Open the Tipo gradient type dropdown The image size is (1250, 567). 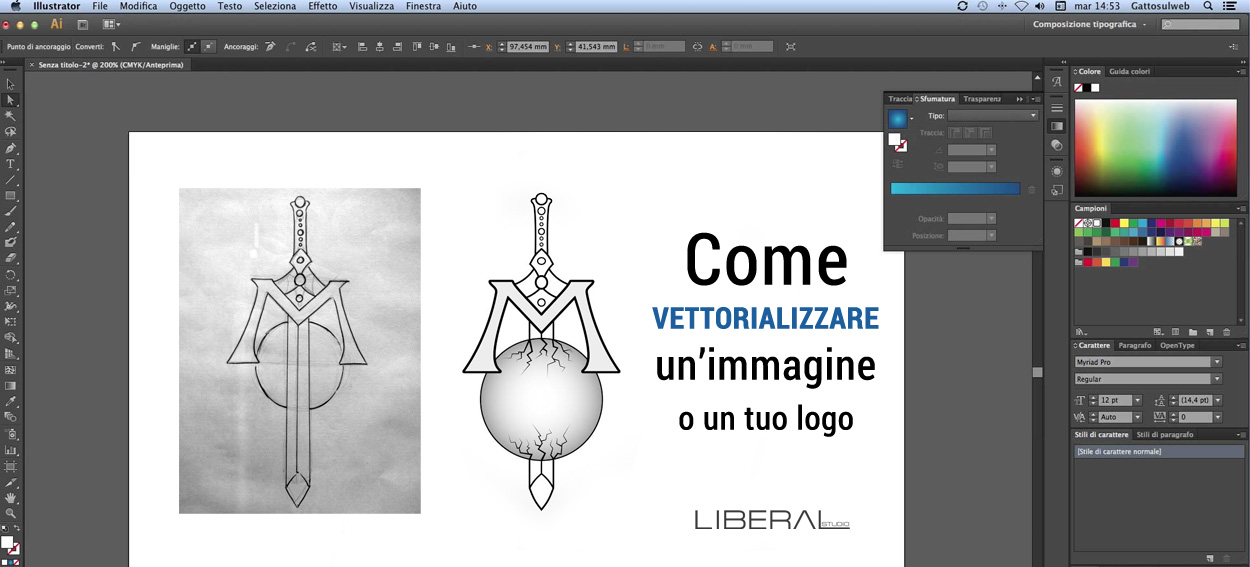point(992,116)
